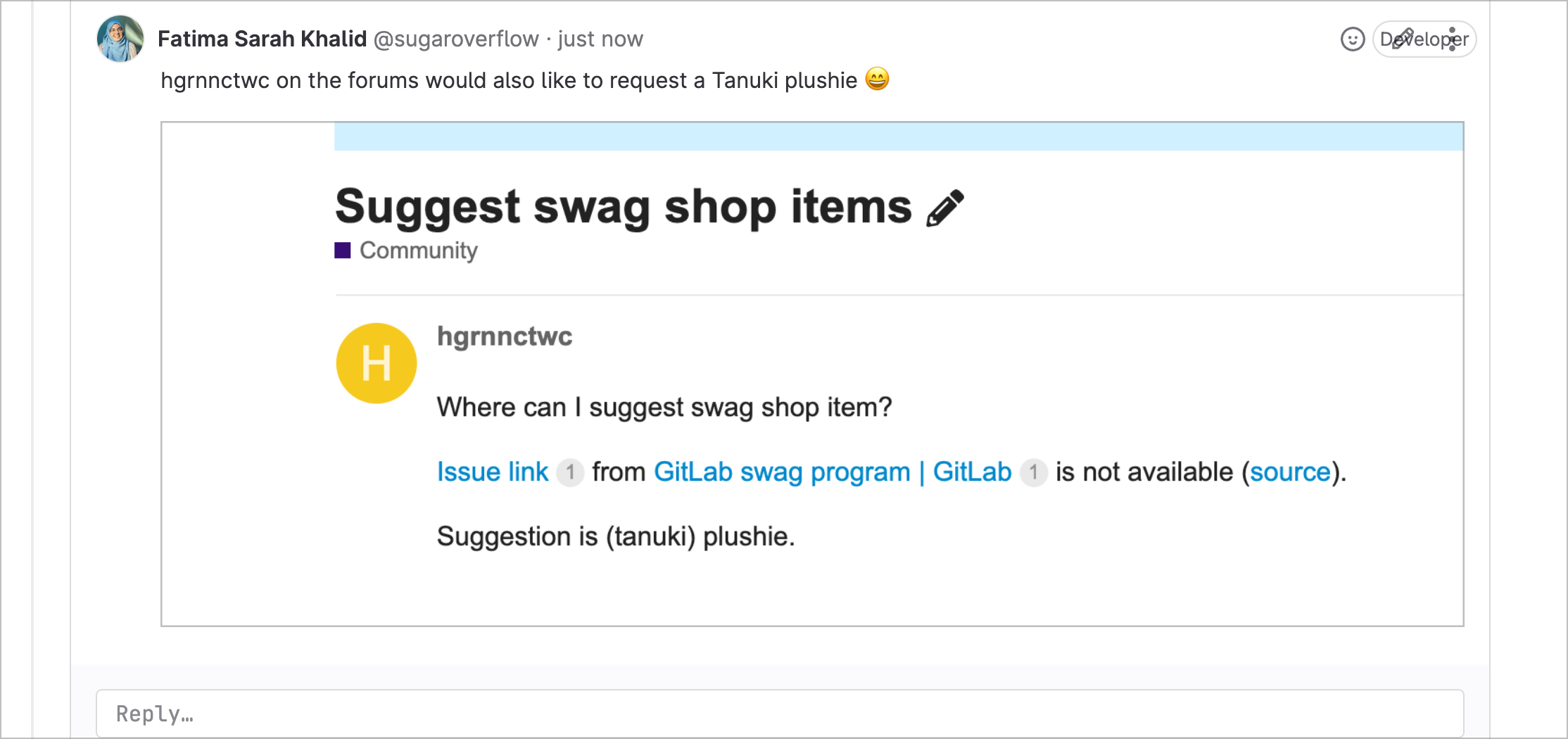This screenshot has height=739, width=1568.
Task: Follow the Issue link hyperlink
Action: click(492, 472)
